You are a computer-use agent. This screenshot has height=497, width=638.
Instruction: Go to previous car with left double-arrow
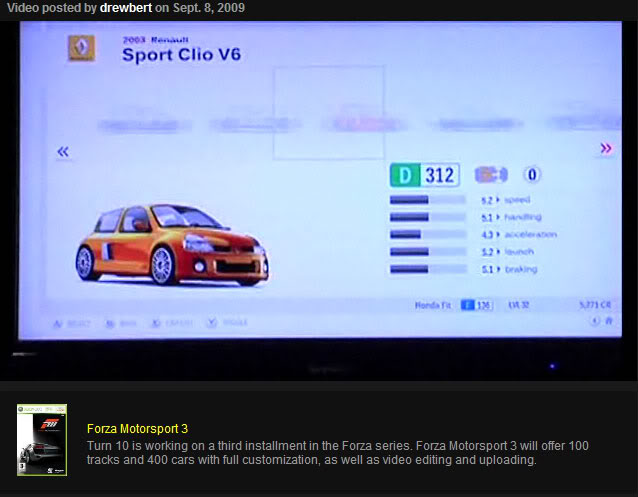(x=63, y=151)
